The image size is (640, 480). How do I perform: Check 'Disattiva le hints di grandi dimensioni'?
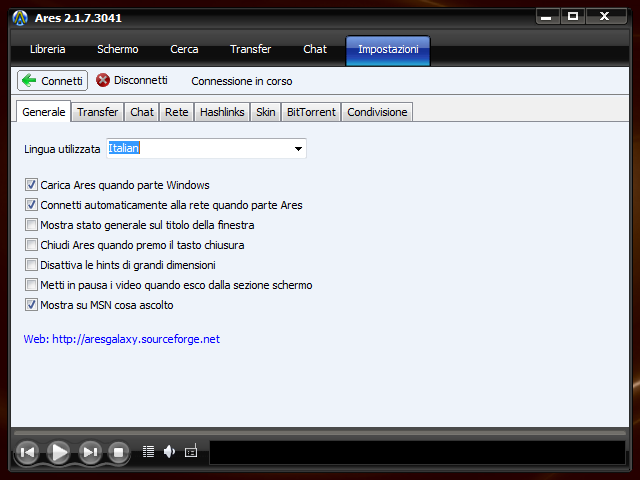31,265
